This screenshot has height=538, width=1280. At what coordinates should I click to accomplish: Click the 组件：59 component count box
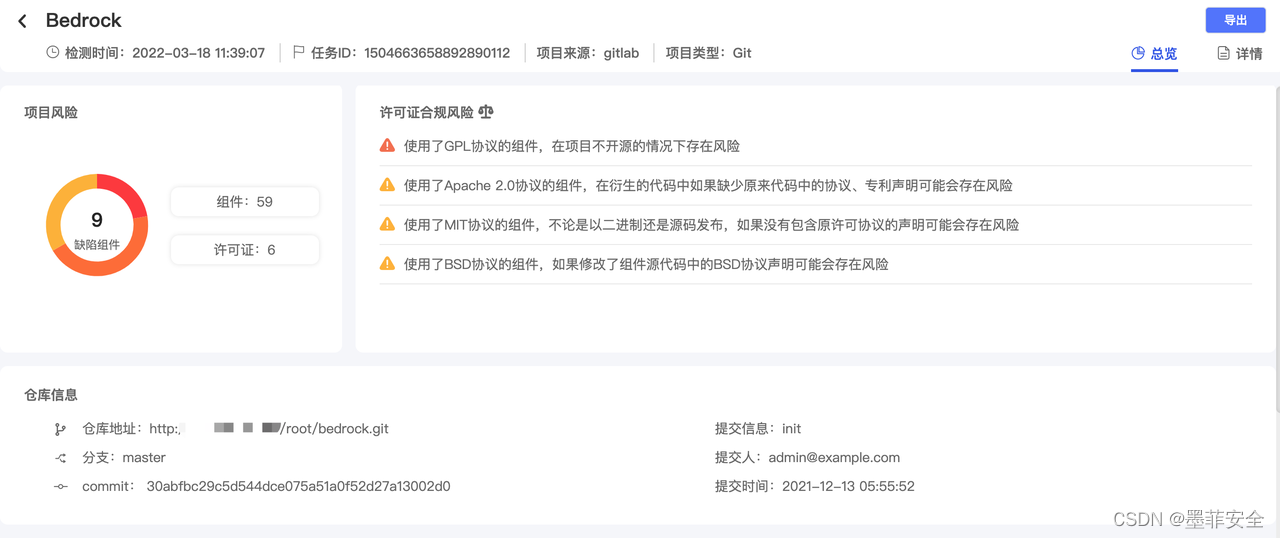coord(245,201)
